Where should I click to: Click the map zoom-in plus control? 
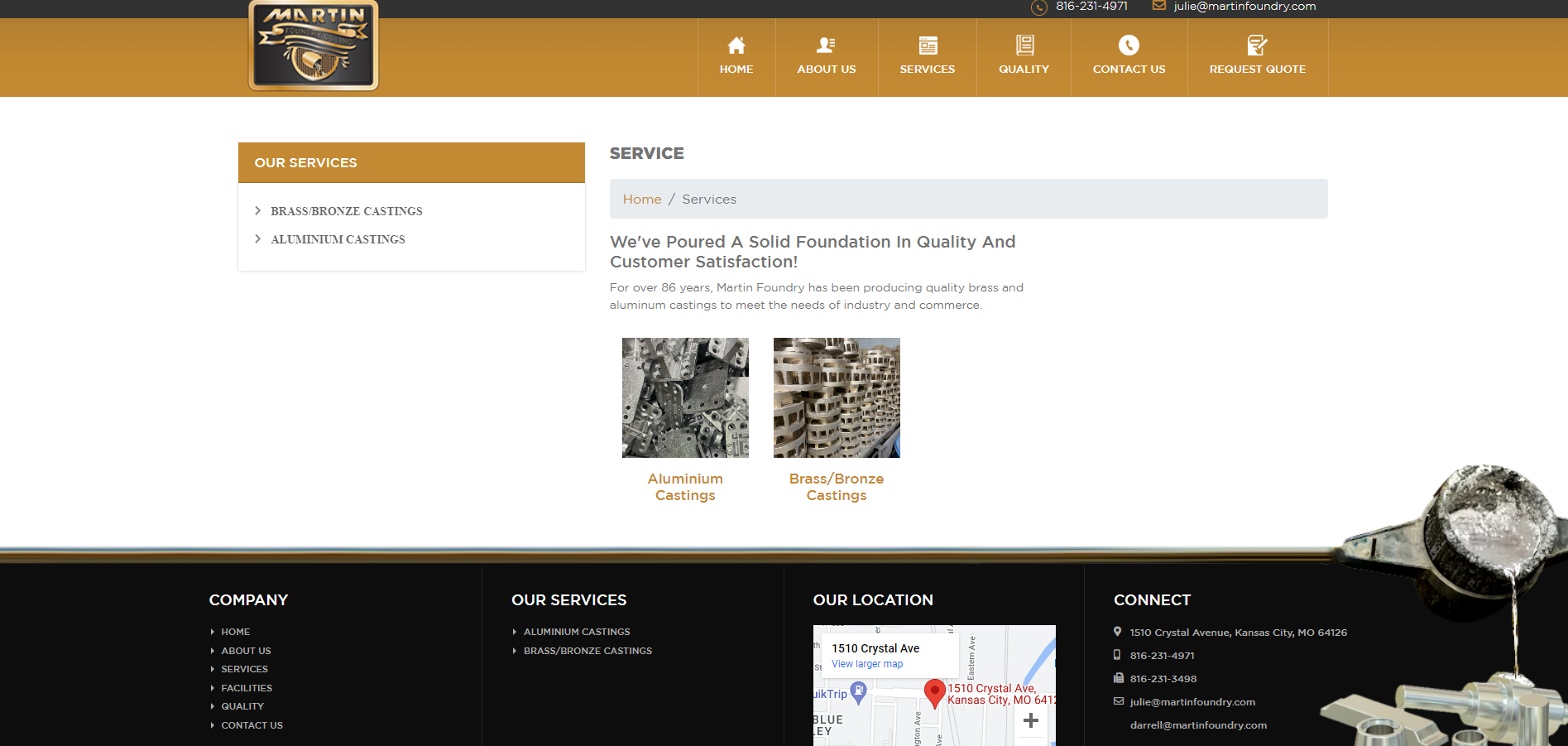(x=1031, y=720)
